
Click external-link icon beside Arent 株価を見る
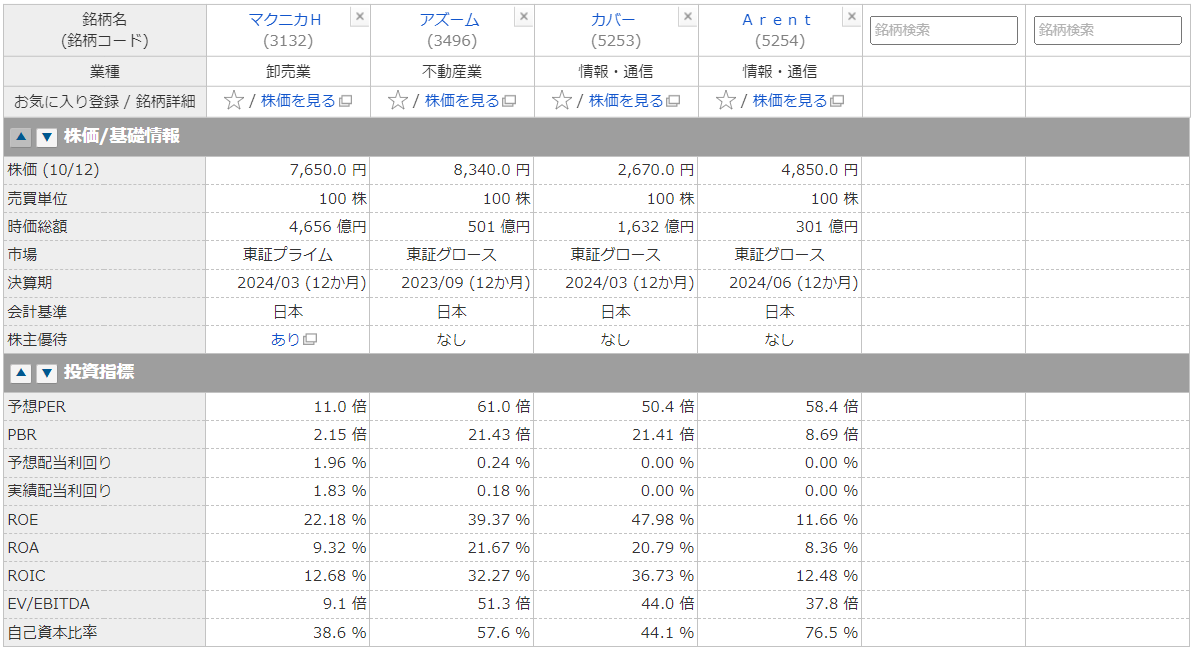point(837,101)
